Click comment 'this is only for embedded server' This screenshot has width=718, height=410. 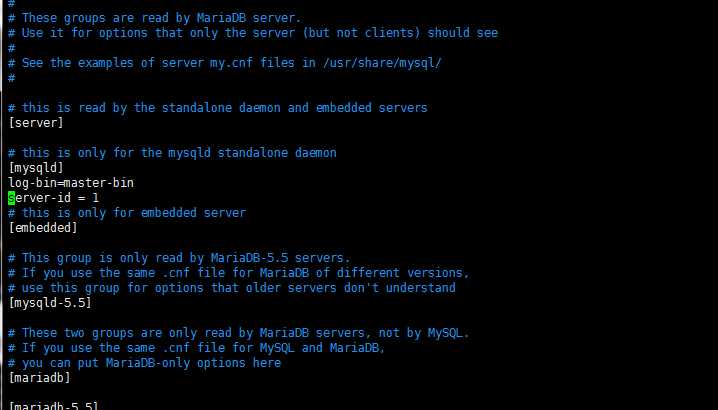point(127,213)
